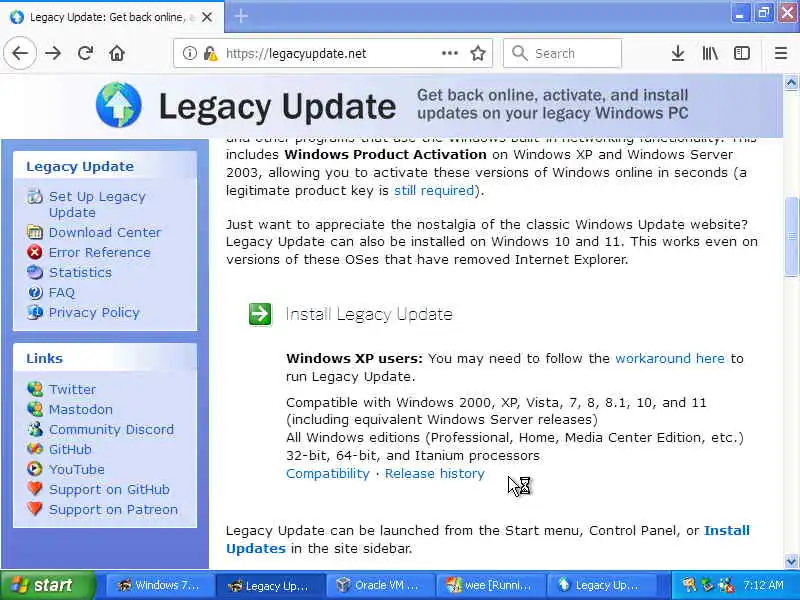Click the forward navigation arrow
This screenshot has width=800, height=600.
pos(53,53)
